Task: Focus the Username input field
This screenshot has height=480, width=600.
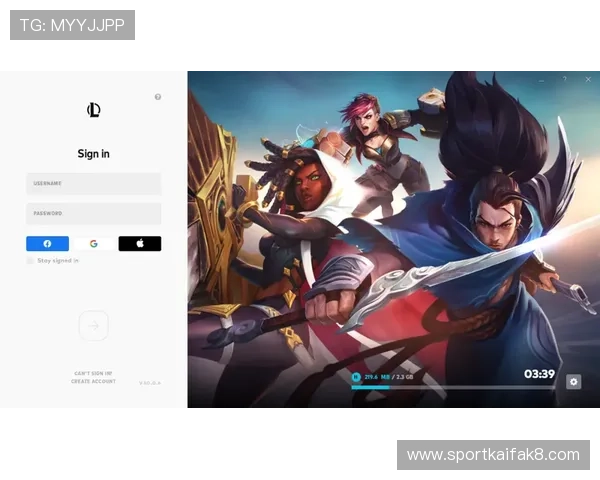Action: pyautogui.click(x=93, y=184)
